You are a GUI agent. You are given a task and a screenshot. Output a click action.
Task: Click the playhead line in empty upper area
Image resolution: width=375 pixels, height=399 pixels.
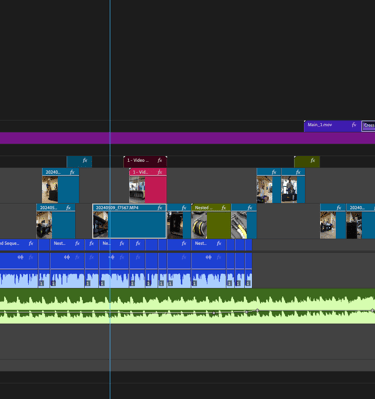pyautogui.click(x=110, y=60)
